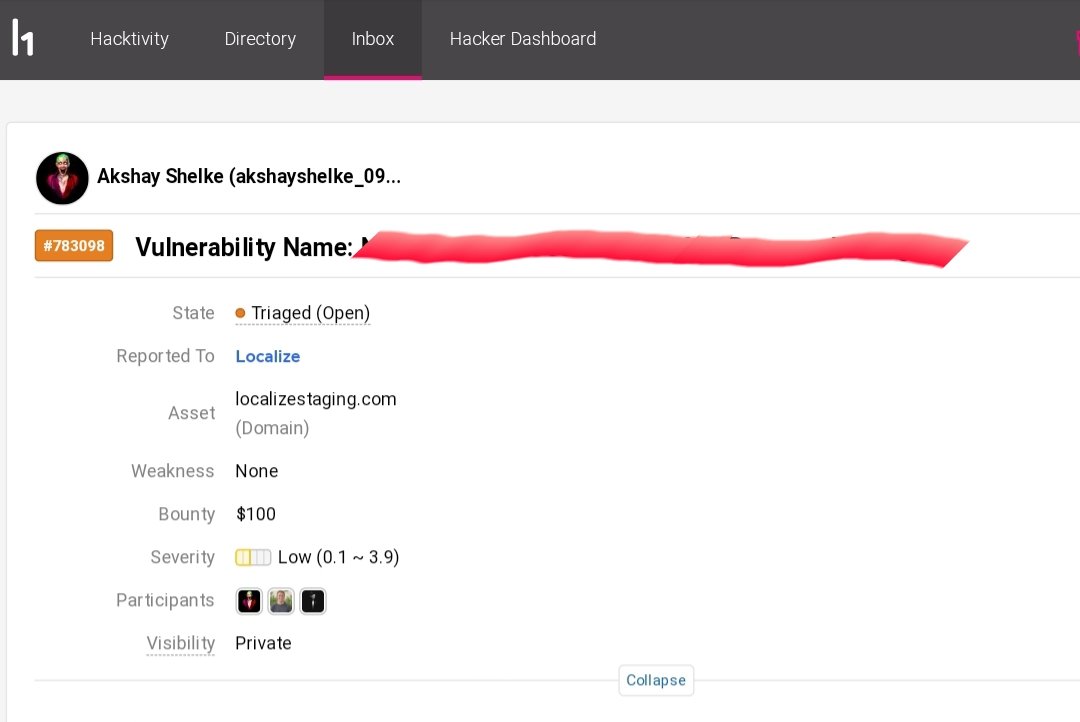Click the (Domain) asset type text

point(272,428)
